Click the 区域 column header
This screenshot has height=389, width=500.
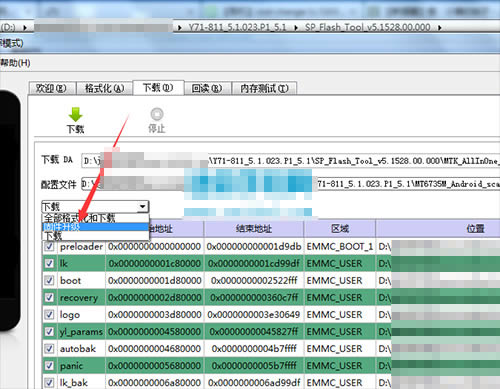340,229
